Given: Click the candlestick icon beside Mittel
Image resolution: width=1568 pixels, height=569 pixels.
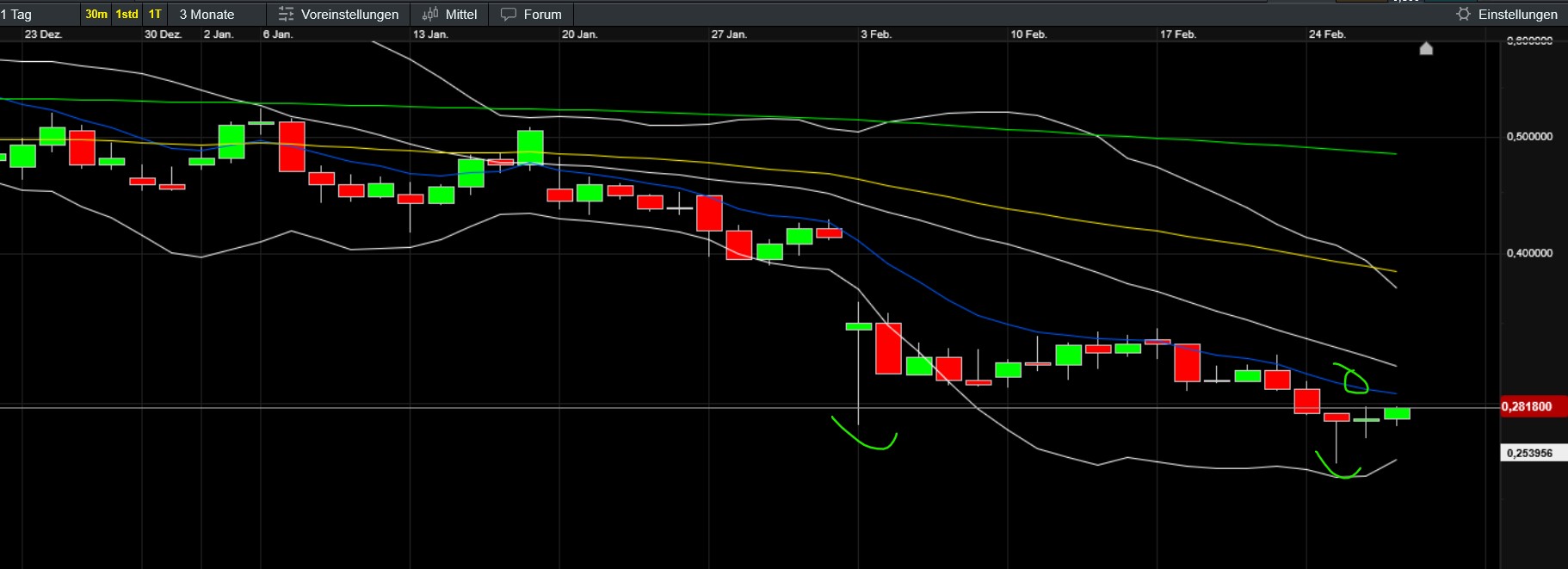Looking at the screenshot, I should point(430,15).
